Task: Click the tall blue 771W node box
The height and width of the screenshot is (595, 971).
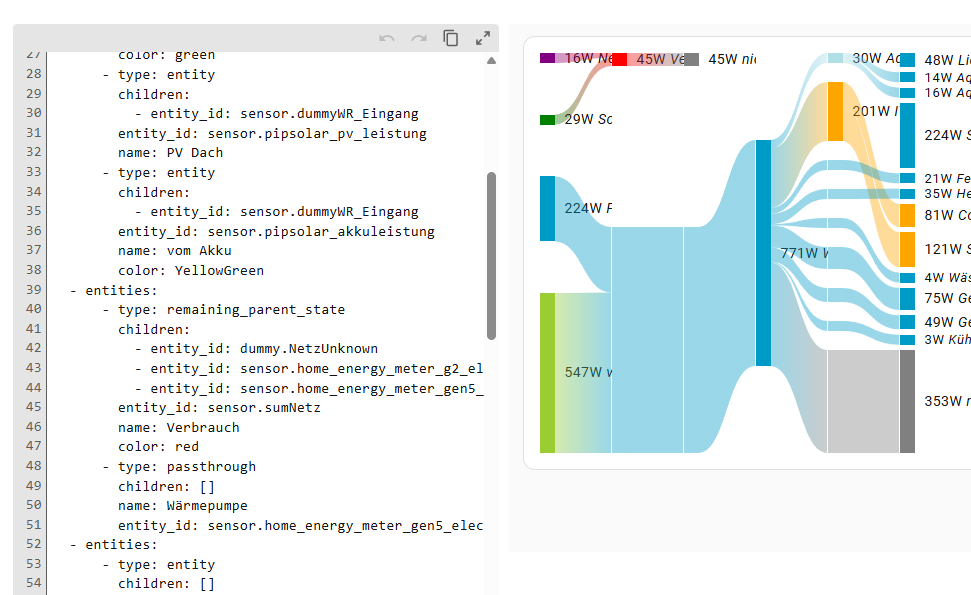Action: pyautogui.click(x=764, y=253)
